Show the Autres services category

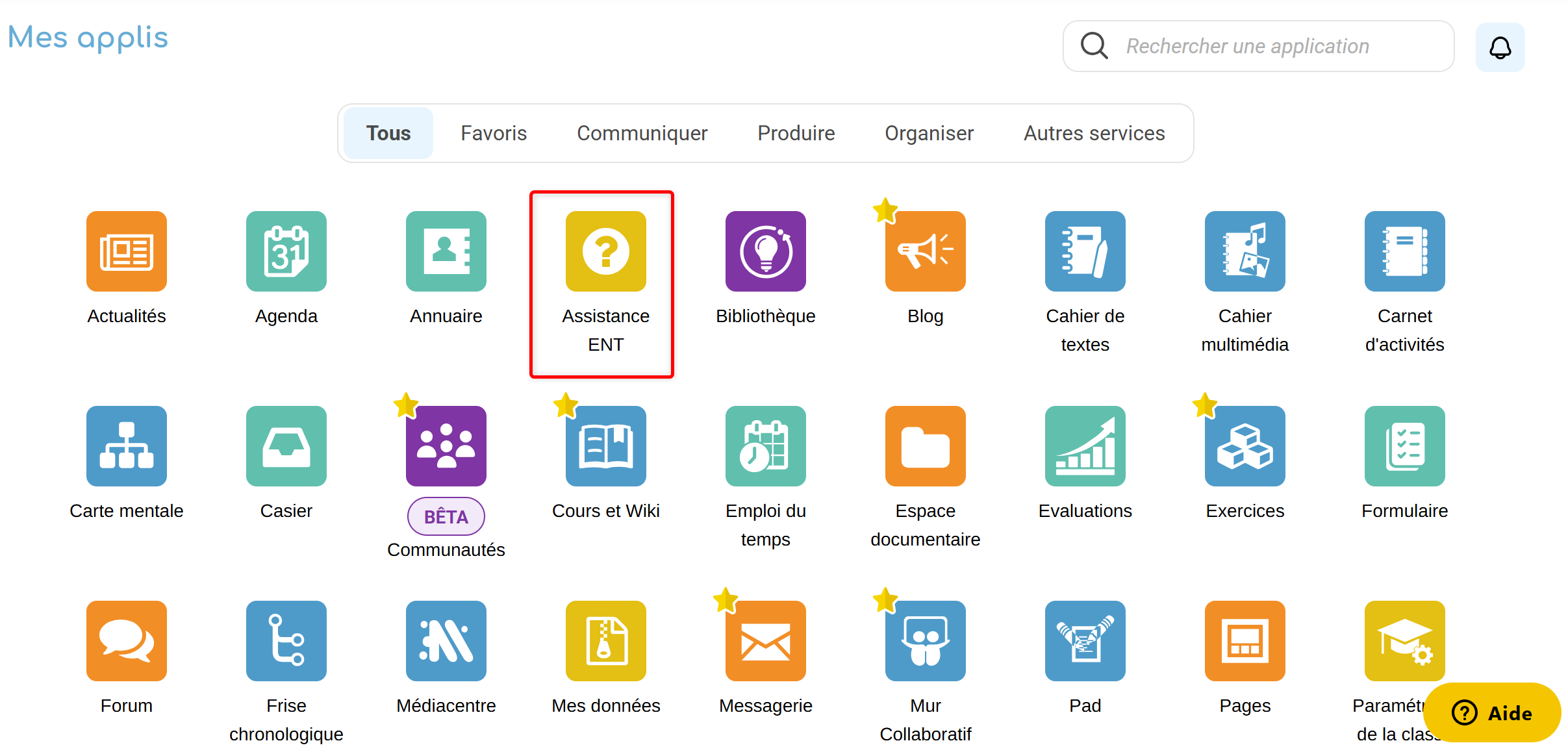1094,133
